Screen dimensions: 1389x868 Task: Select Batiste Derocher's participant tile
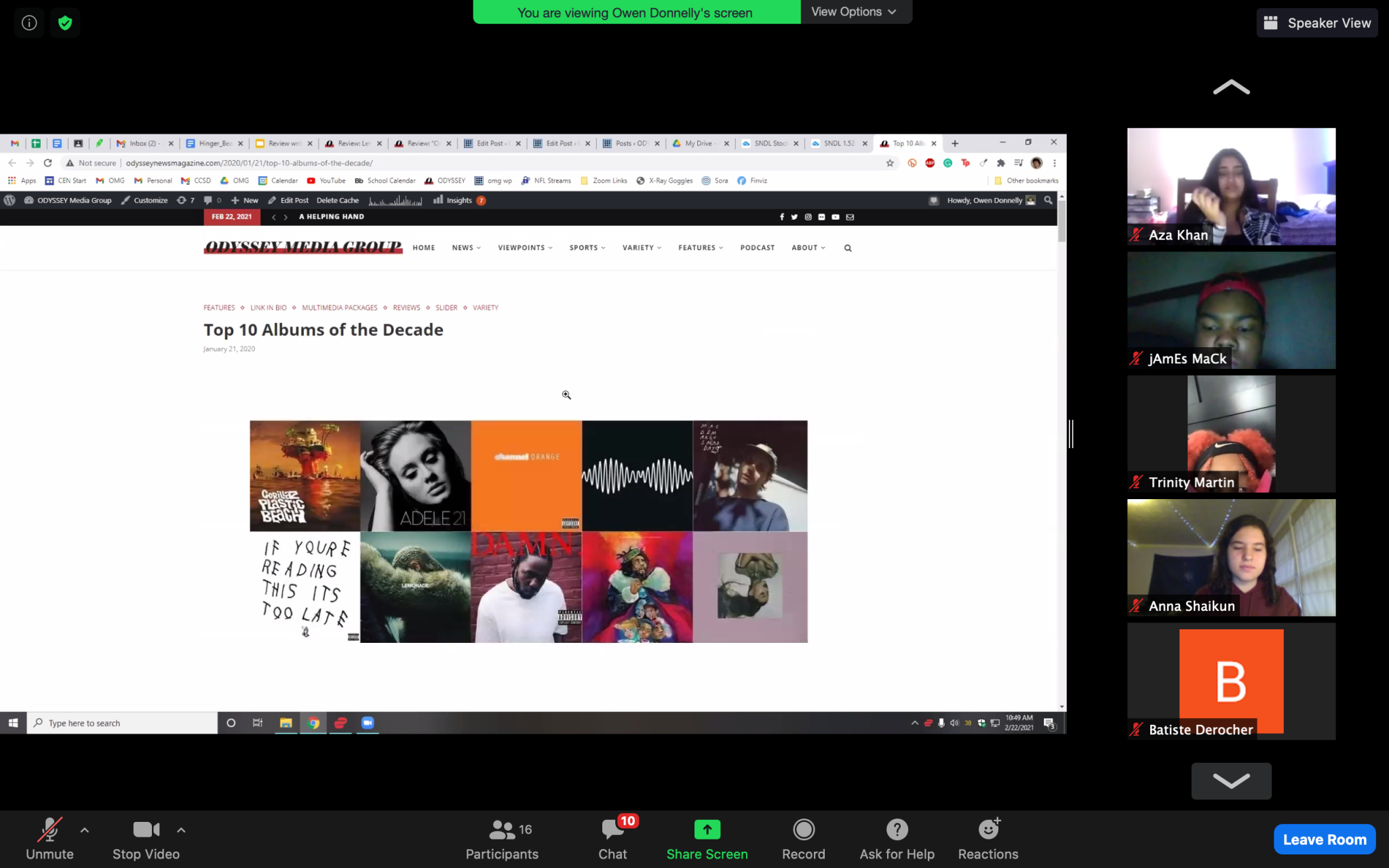coord(1231,681)
